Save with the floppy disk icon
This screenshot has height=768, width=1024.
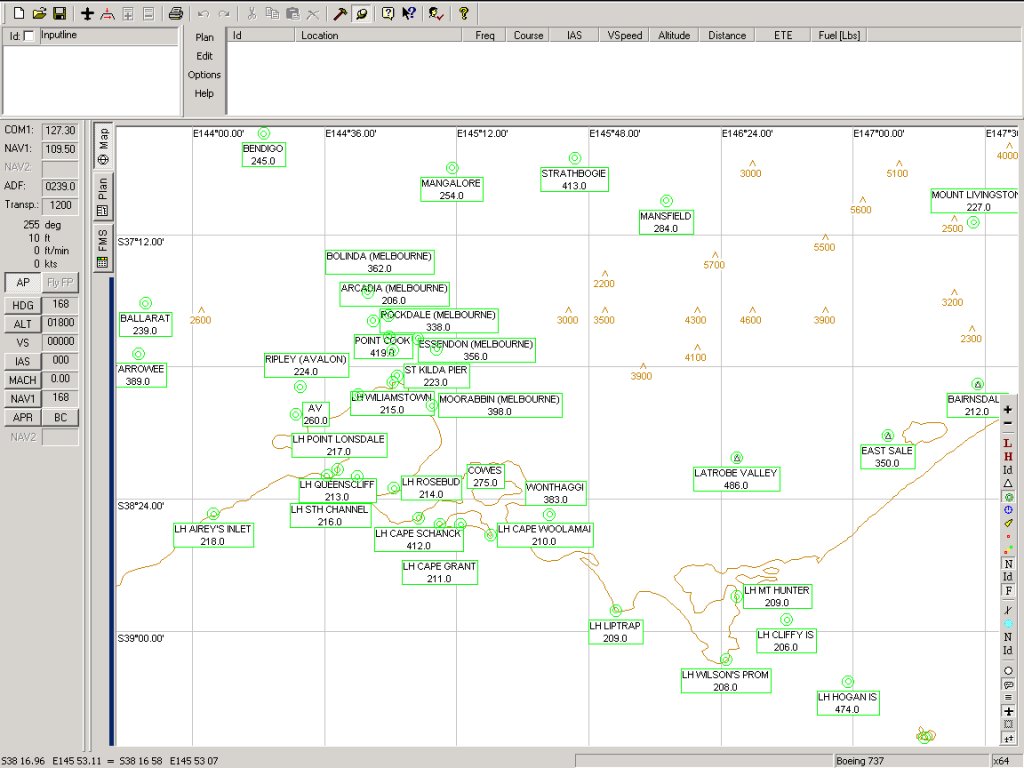click(59, 13)
